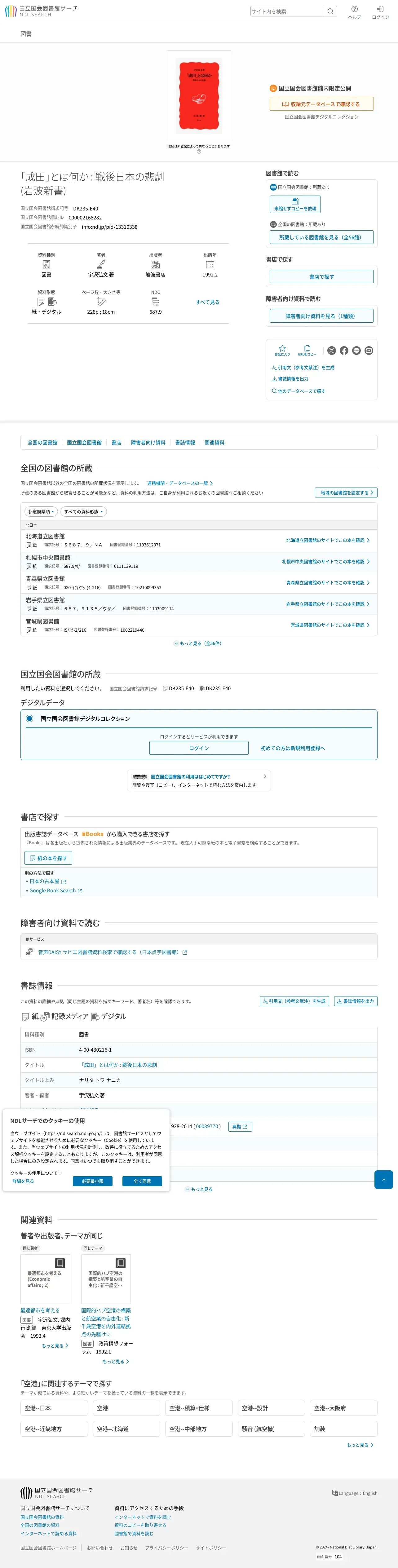Jump to 全国の図書館 tab
This screenshot has height=1568, width=398.
[42, 443]
